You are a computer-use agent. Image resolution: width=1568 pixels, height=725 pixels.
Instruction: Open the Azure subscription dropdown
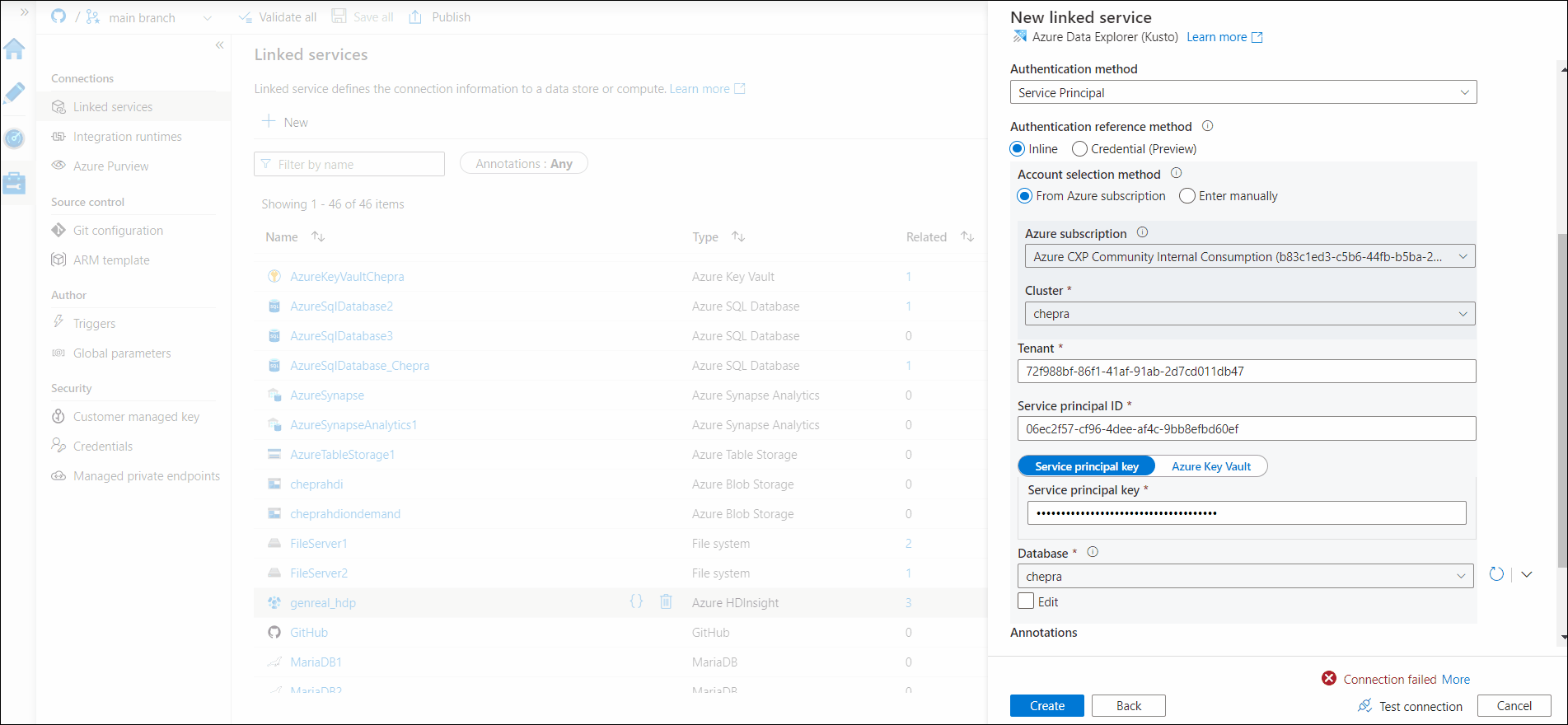[1249, 256]
